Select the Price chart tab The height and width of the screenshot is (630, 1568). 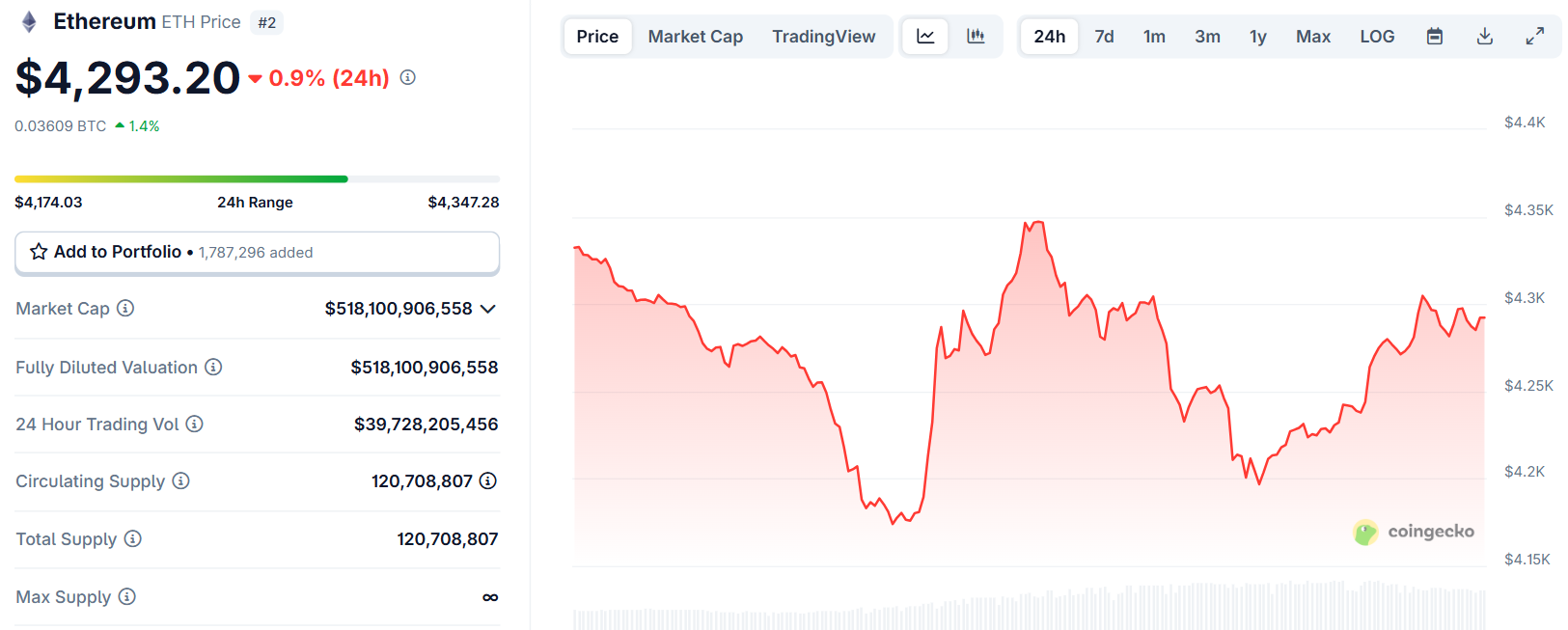point(597,37)
